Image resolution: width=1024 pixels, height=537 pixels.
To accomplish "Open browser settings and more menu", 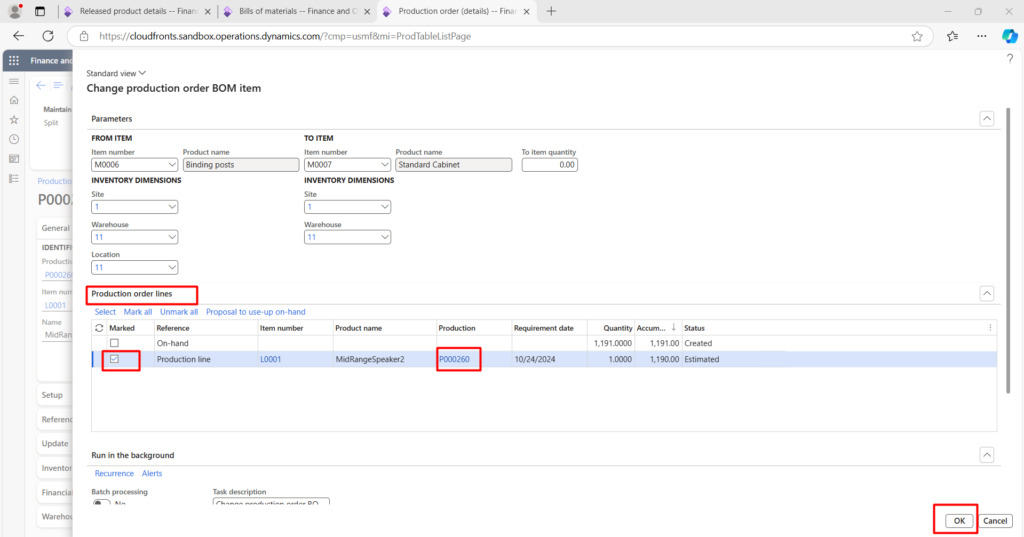I will (x=982, y=36).
